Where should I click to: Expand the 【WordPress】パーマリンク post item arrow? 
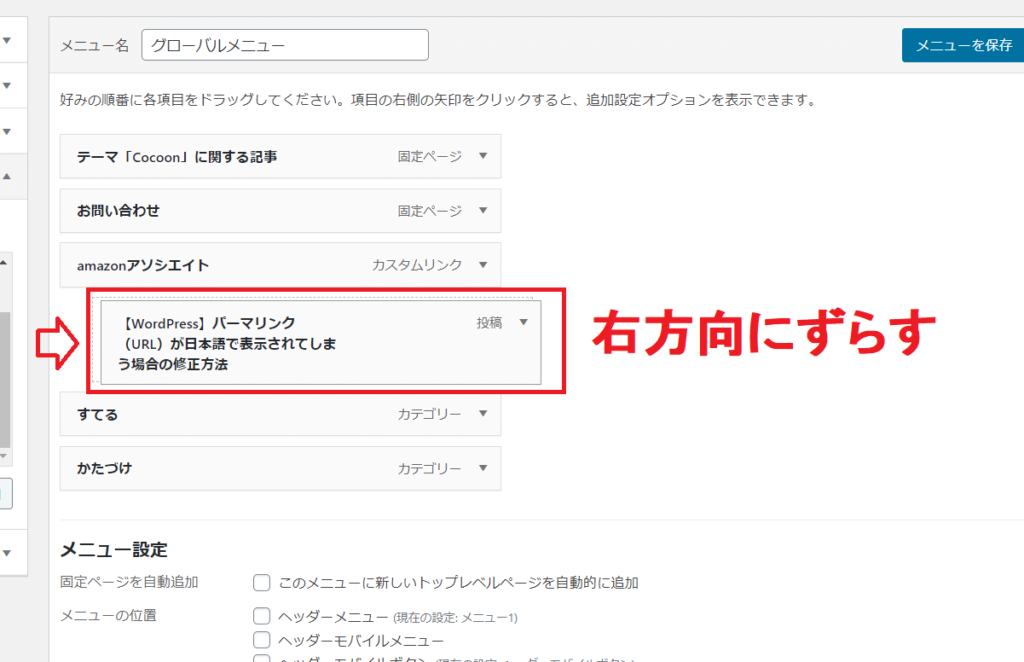coord(523,323)
